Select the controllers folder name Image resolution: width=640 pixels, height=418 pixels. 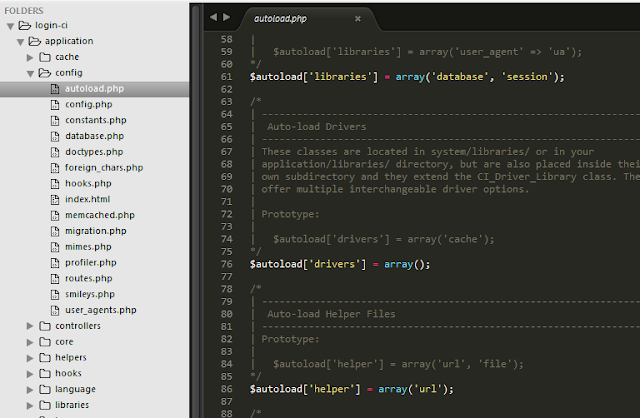click(x=78, y=326)
